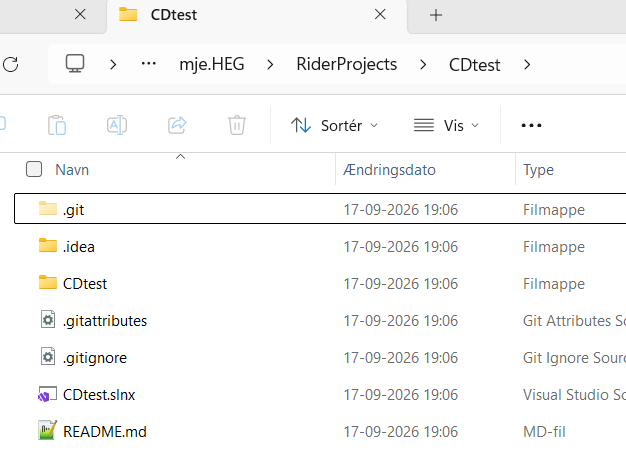
Task: Click the This PC monitor icon
Action: (x=75, y=63)
